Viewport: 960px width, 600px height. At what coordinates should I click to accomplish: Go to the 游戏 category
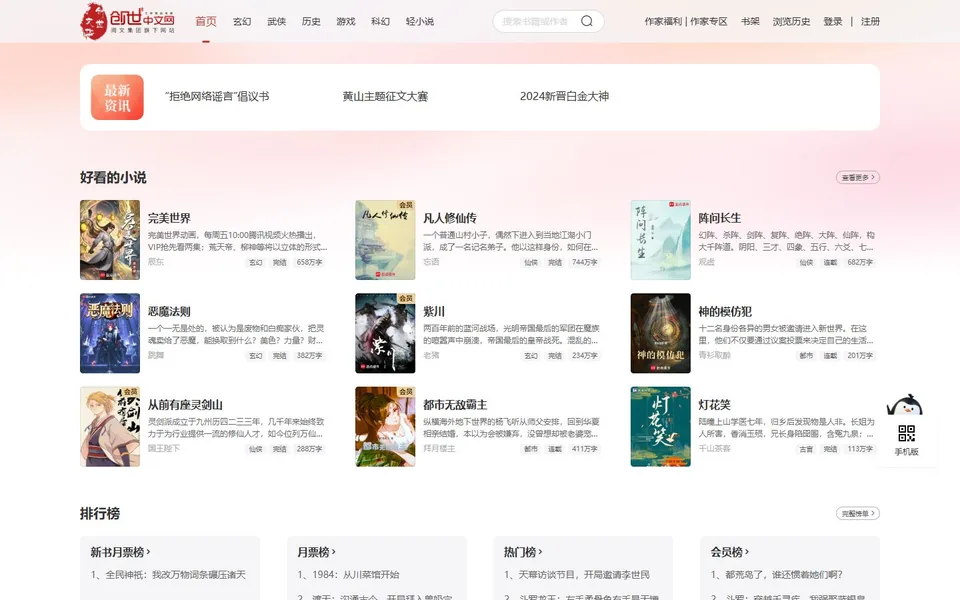click(346, 21)
